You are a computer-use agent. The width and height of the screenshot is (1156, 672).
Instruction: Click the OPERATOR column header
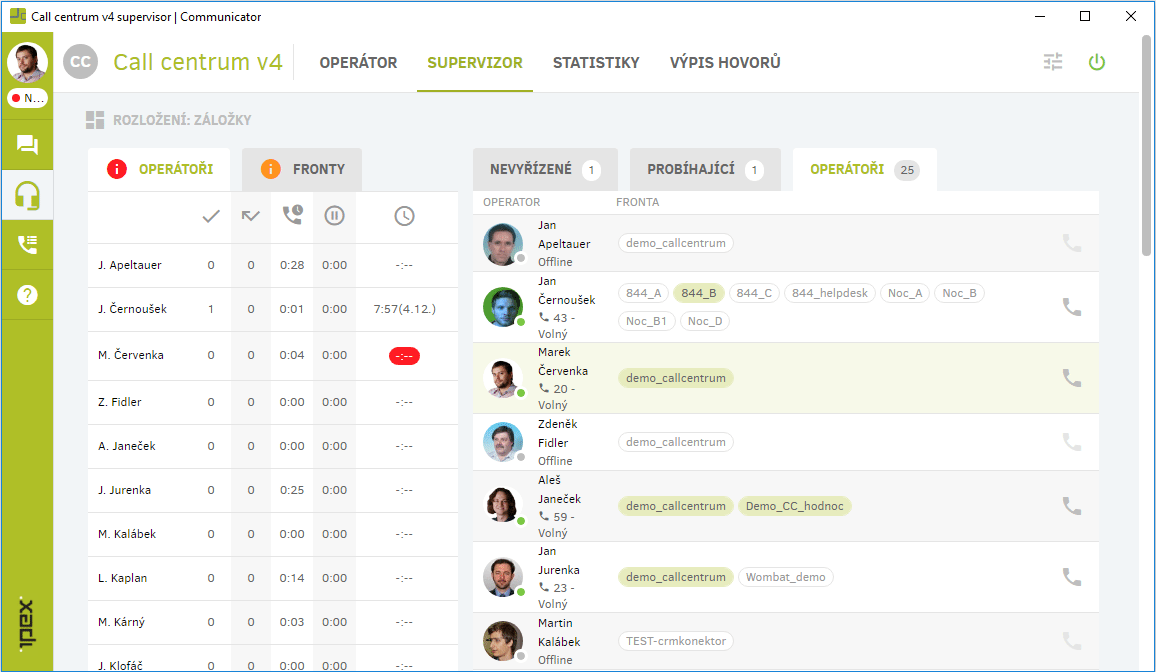(x=512, y=202)
